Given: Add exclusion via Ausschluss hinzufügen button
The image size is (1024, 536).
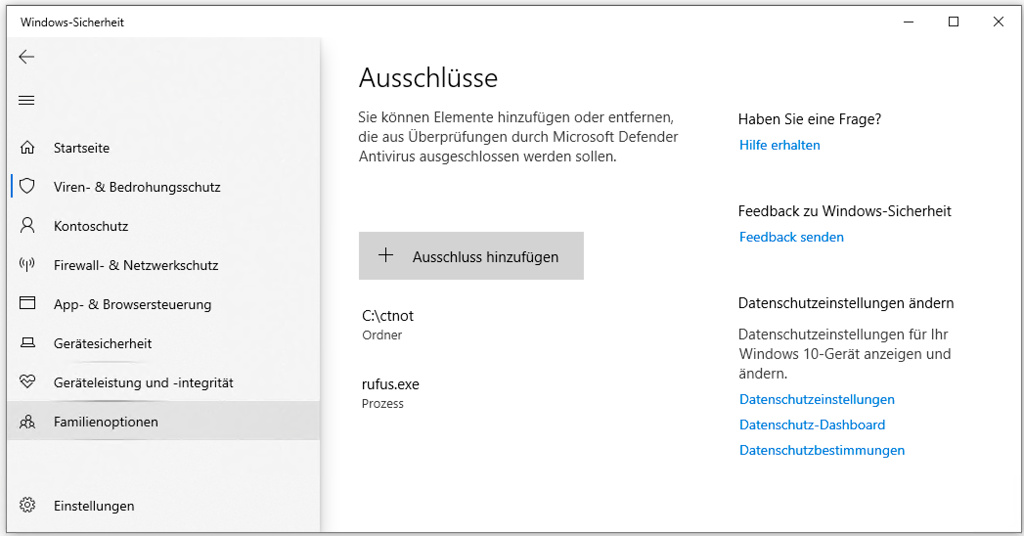Looking at the screenshot, I should pos(471,256).
